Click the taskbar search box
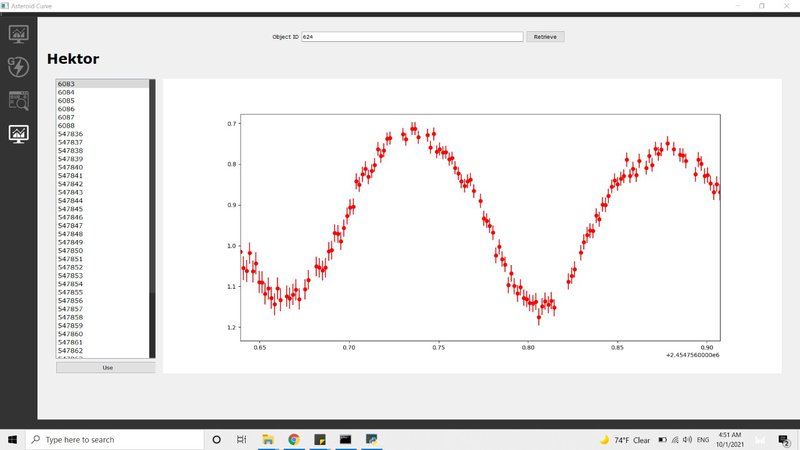This screenshot has height=450, width=800. (115, 439)
